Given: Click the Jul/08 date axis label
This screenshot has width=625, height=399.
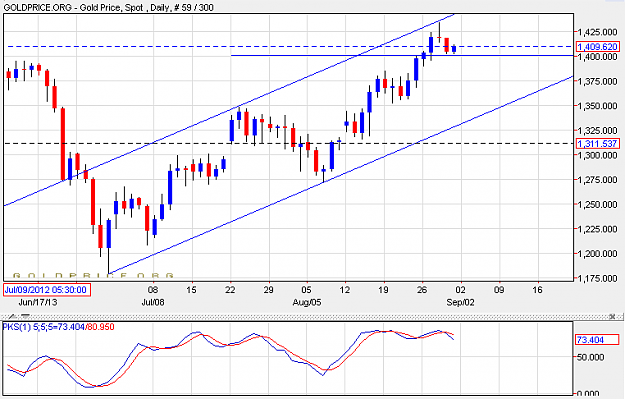Looking at the screenshot, I should (153, 302).
